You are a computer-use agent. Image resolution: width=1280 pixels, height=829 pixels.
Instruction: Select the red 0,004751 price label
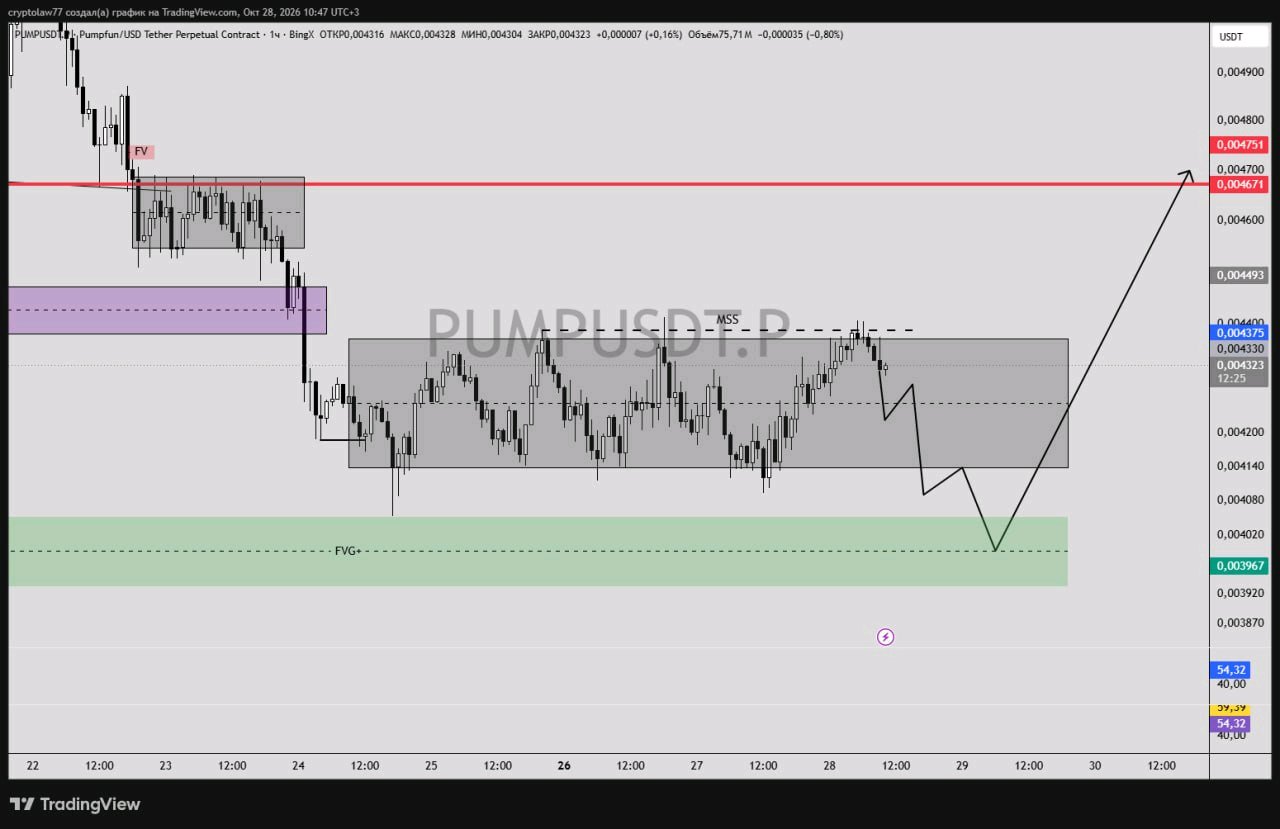click(x=1240, y=144)
